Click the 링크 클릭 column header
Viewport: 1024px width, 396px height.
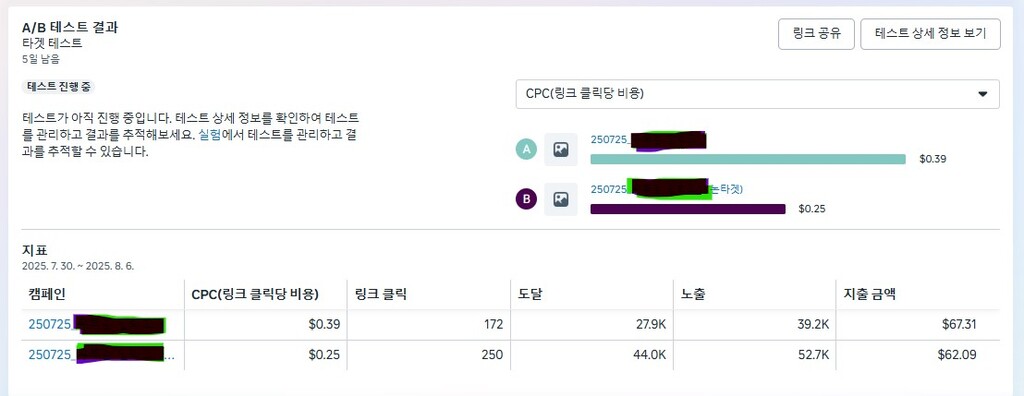(381, 294)
